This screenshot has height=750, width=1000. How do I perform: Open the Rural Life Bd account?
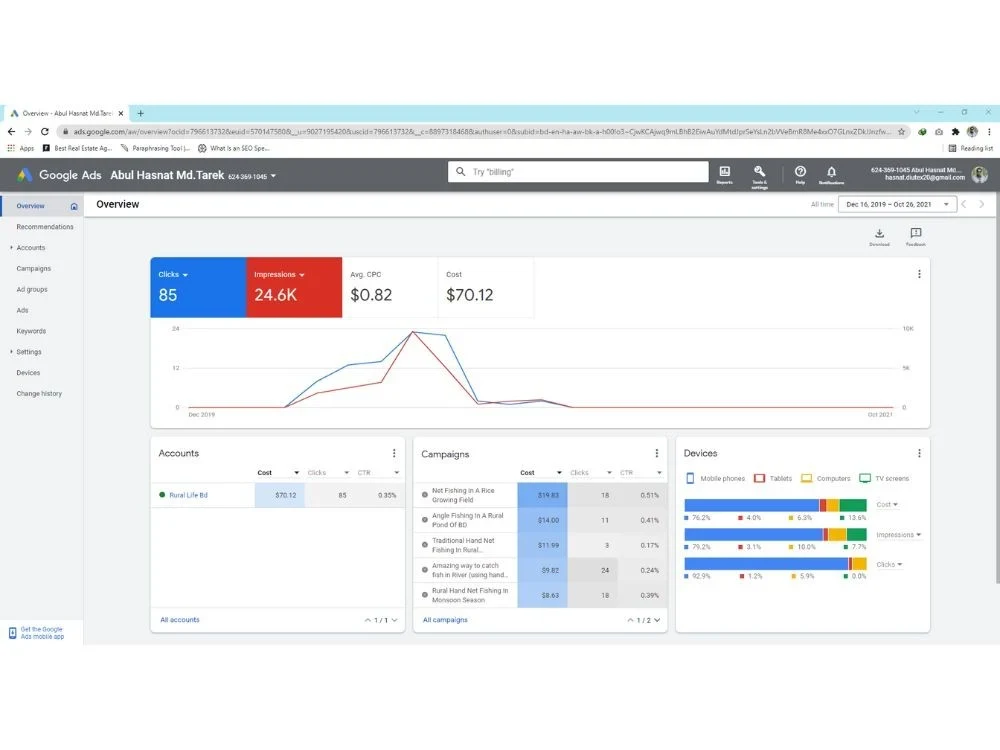[x=188, y=495]
